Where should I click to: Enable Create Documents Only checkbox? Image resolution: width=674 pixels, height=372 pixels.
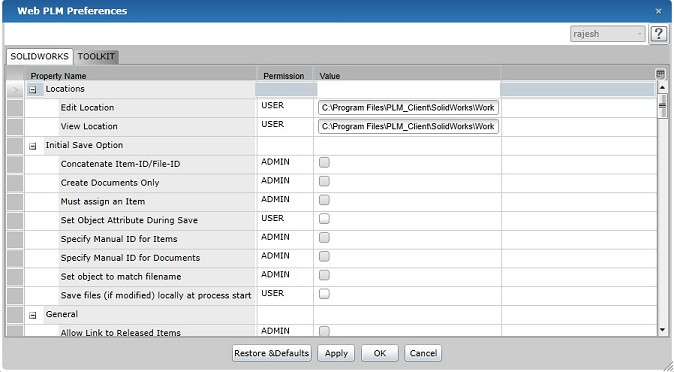point(325,181)
